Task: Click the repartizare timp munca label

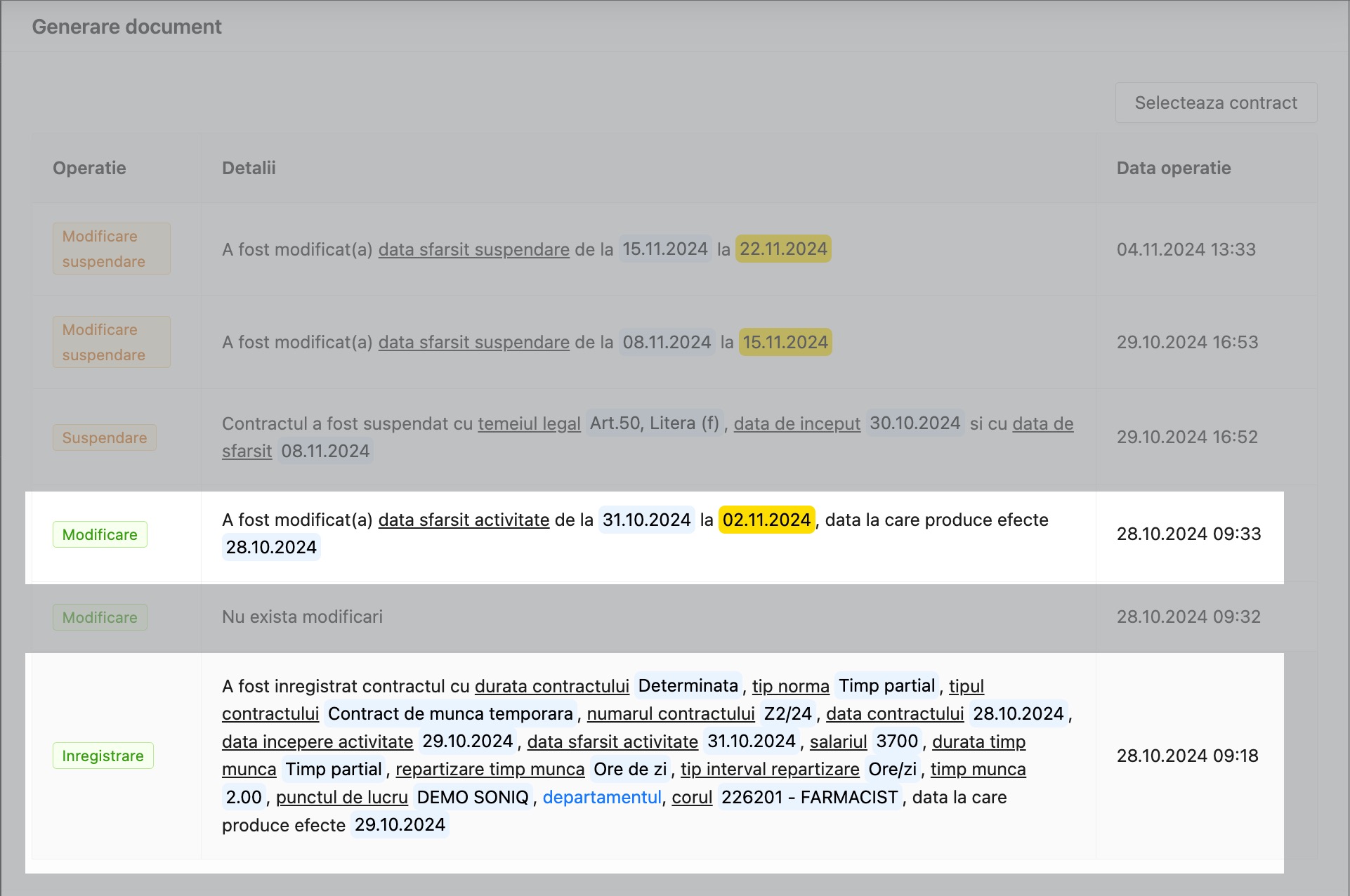Action: (x=490, y=769)
